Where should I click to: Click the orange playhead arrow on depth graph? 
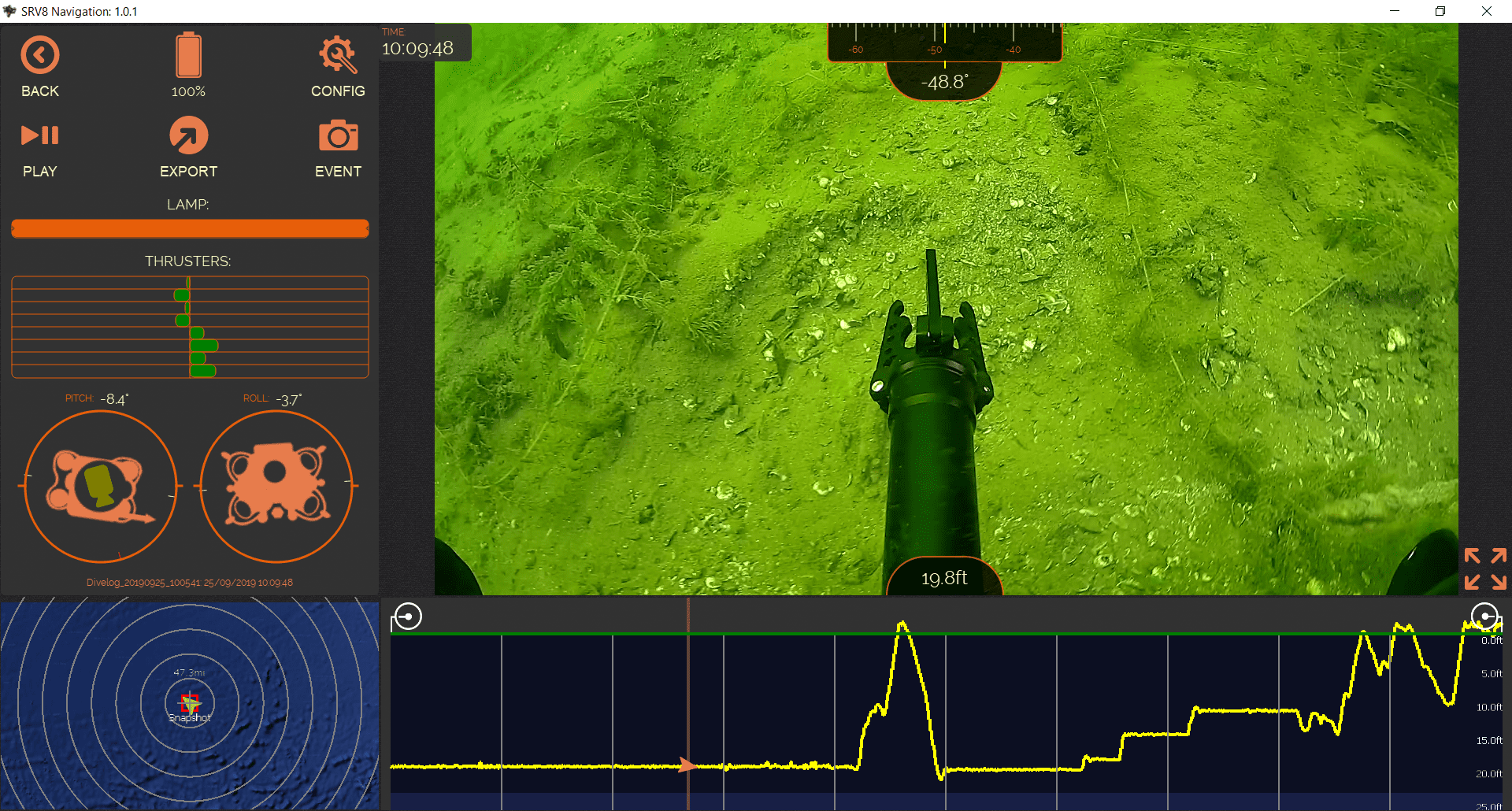point(687,765)
